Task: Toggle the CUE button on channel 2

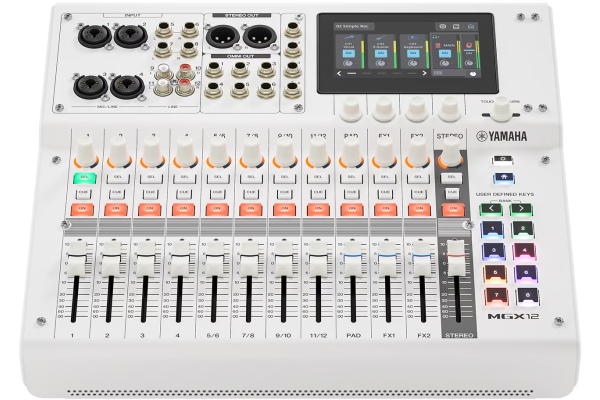Action: pyautogui.click(x=118, y=193)
